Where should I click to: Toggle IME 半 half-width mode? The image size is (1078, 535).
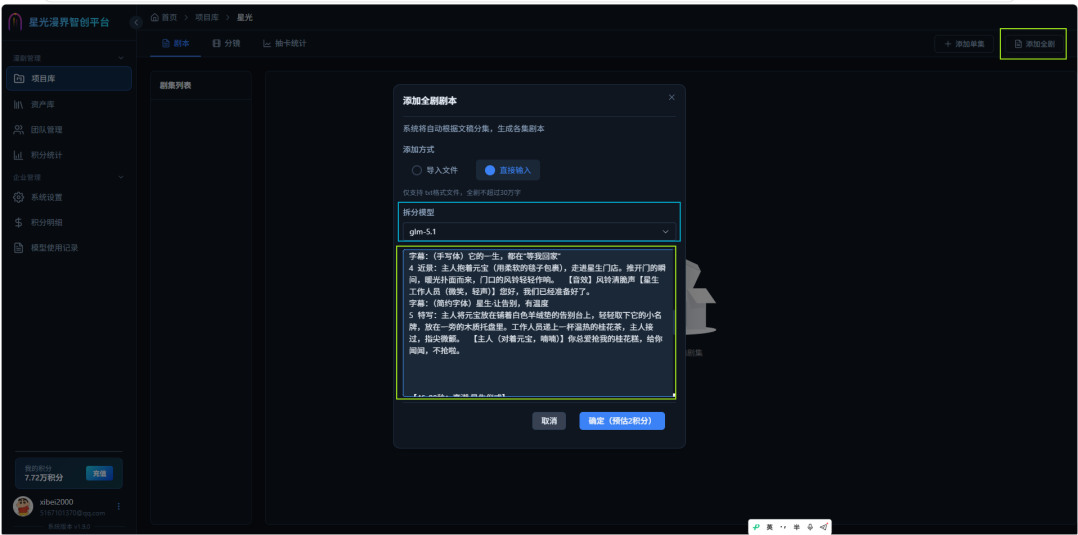click(796, 527)
